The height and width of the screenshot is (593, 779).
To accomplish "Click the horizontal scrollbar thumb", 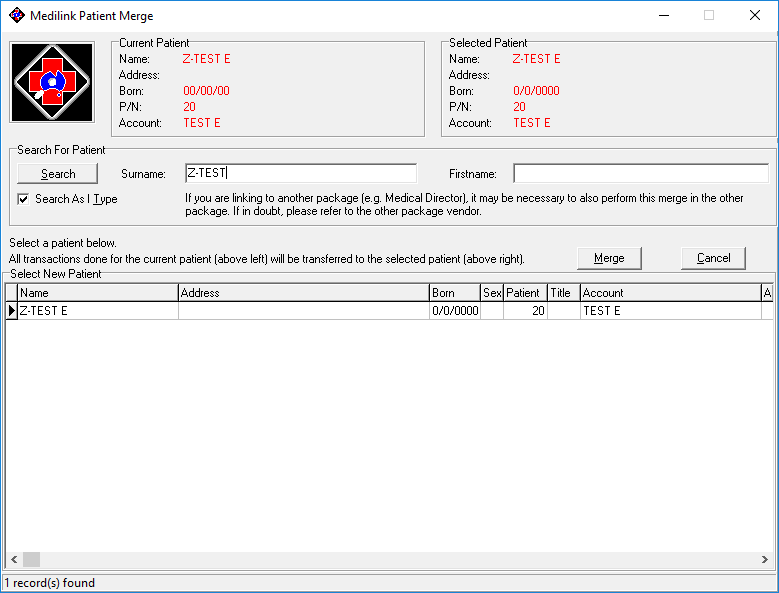I will [x=31, y=559].
